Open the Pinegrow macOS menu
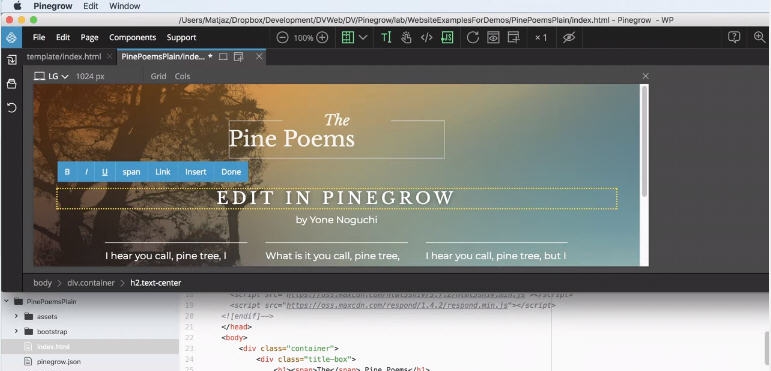Viewport: 771px width, 371px height. pos(54,6)
